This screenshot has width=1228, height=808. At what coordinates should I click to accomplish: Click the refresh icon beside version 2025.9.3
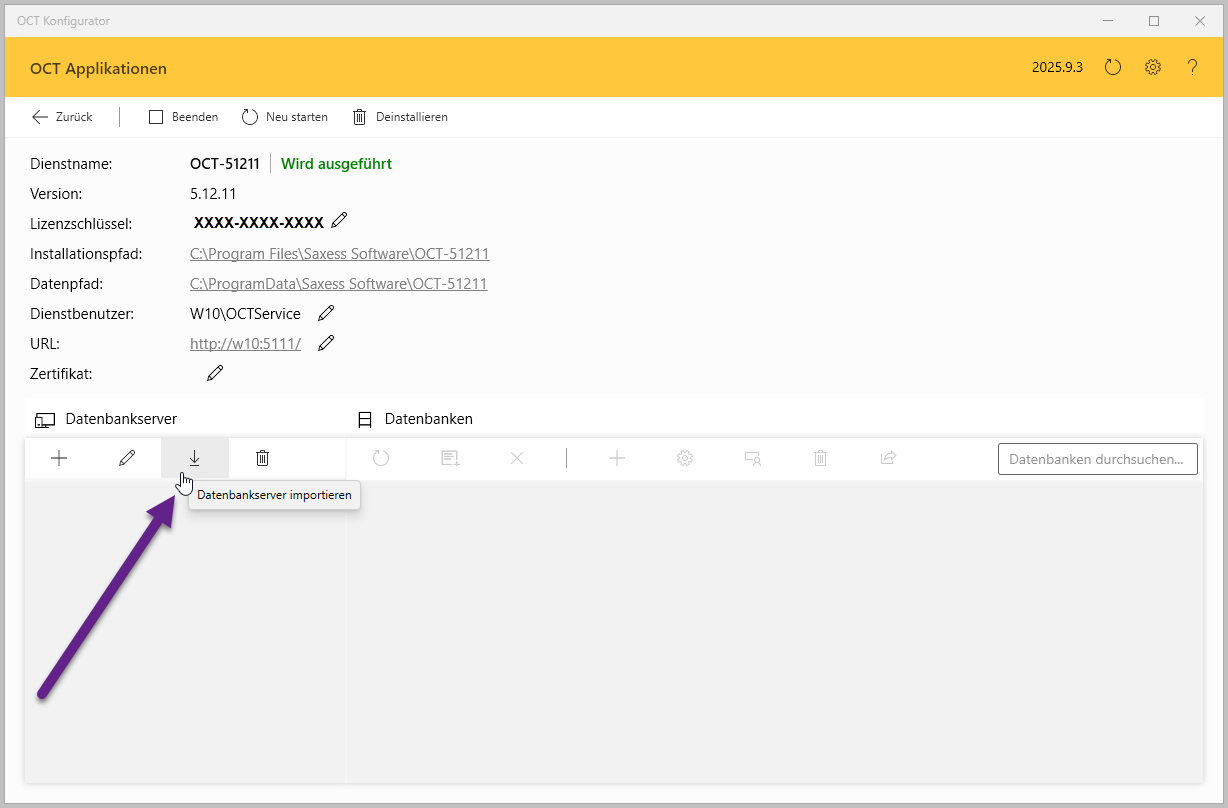[x=1113, y=68]
